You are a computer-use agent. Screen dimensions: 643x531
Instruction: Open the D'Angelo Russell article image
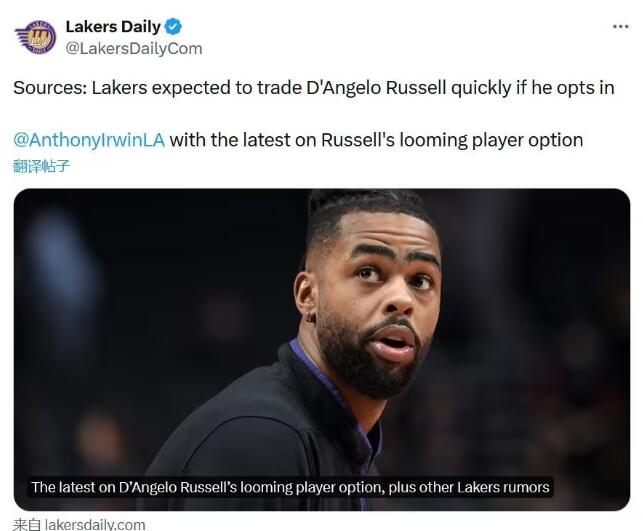(322, 349)
